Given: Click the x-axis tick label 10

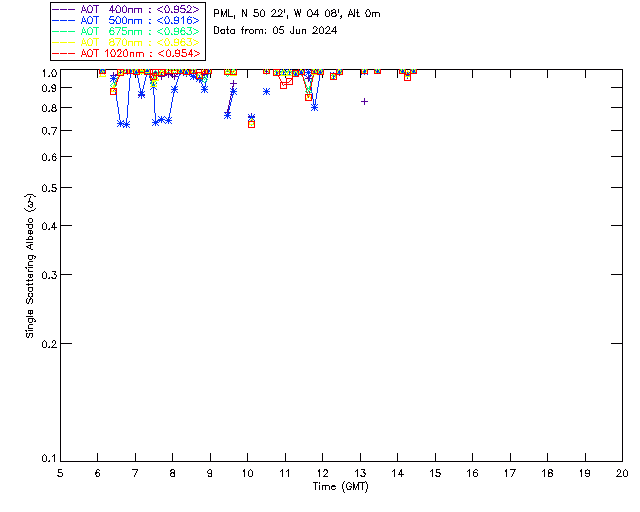Looking at the screenshot, I should click(x=247, y=473).
